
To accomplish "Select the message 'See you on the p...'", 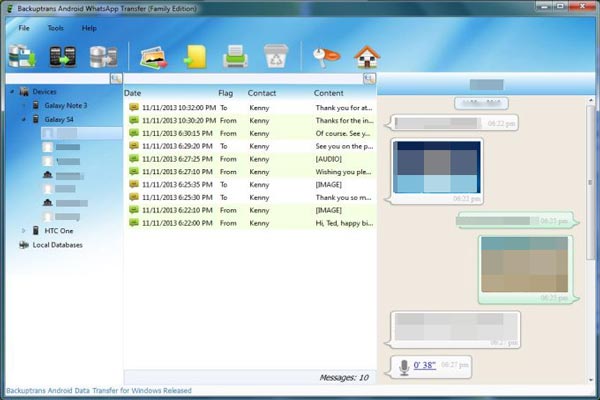I will coord(250,146).
